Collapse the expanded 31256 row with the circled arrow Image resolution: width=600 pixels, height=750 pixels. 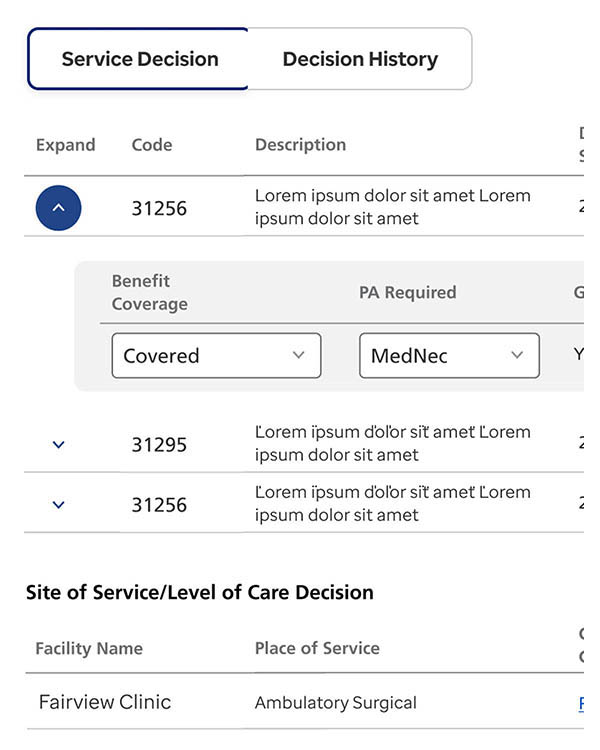point(58,208)
